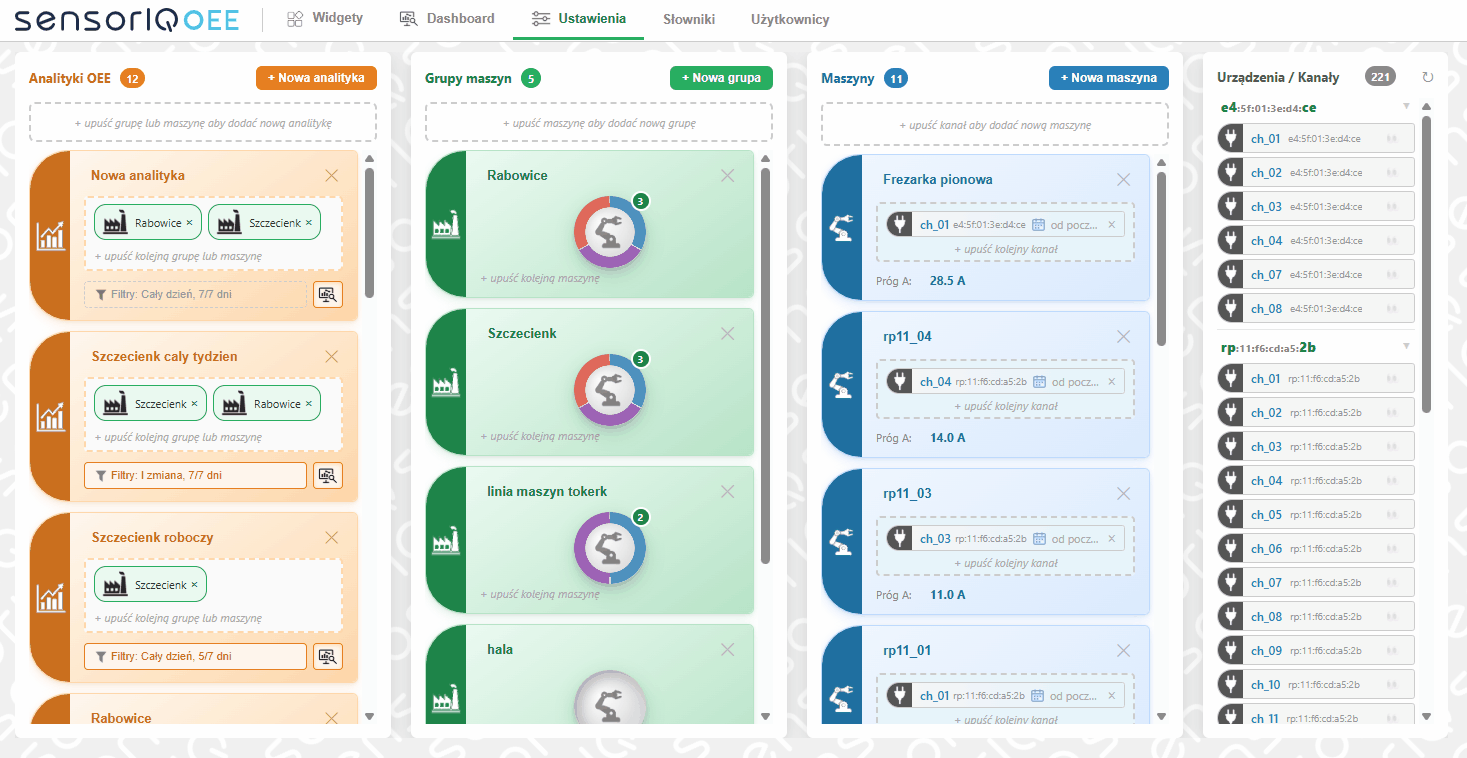Open calendar for ch_01 in Frezarka pionowa
The image size is (1467, 758).
[1039, 225]
